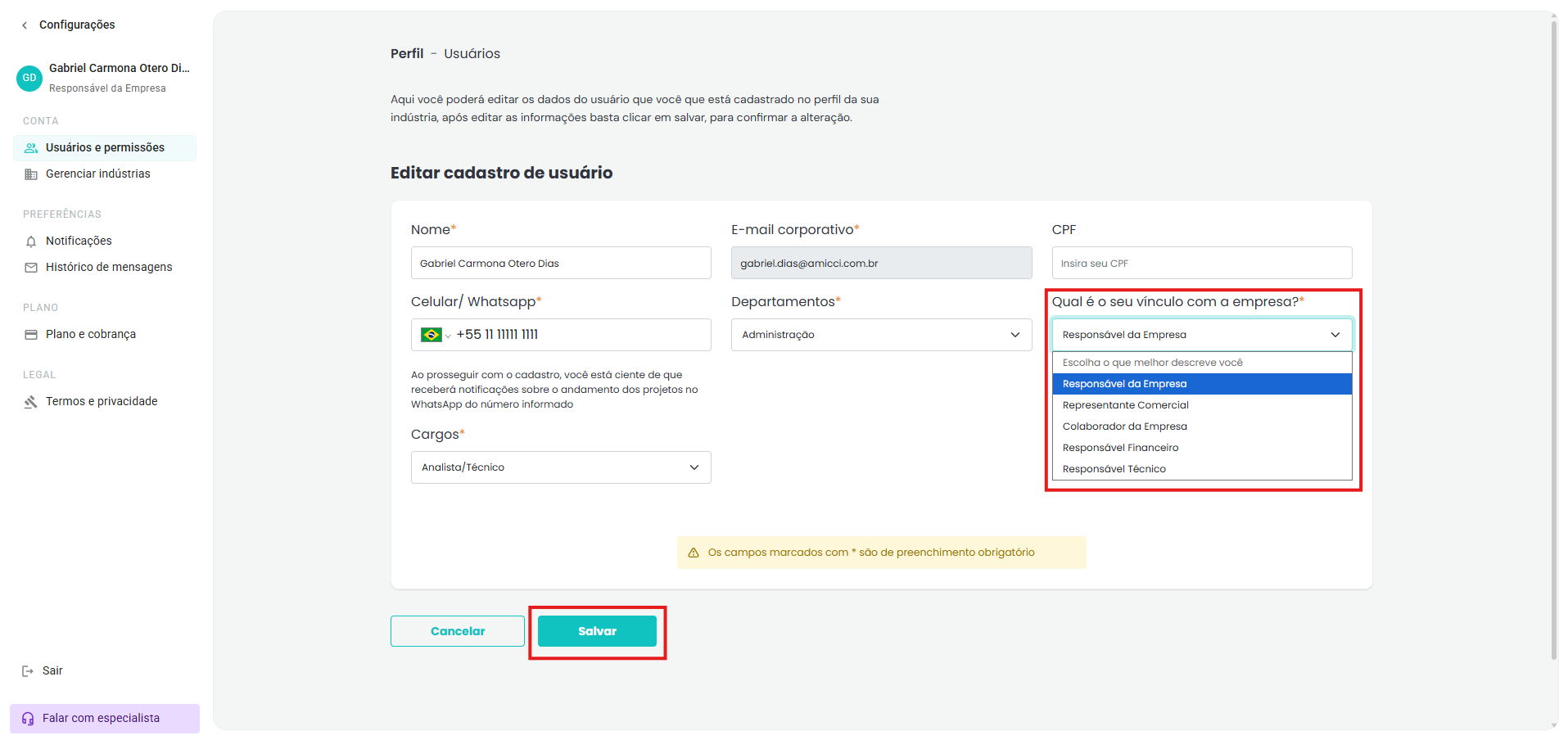Viewport: 1568px width, 740px height.
Task: Click the Plano e cobrança card icon
Action: tap(31, 335)
